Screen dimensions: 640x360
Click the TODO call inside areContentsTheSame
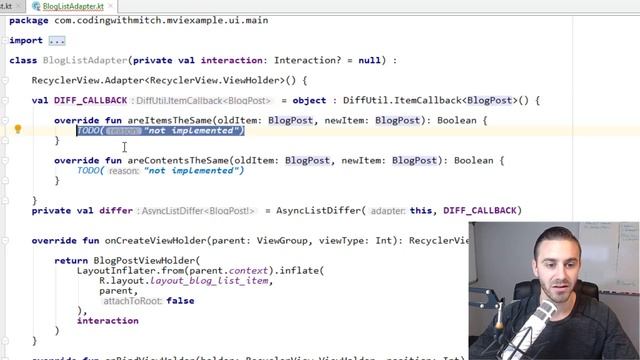click(161, 171)
